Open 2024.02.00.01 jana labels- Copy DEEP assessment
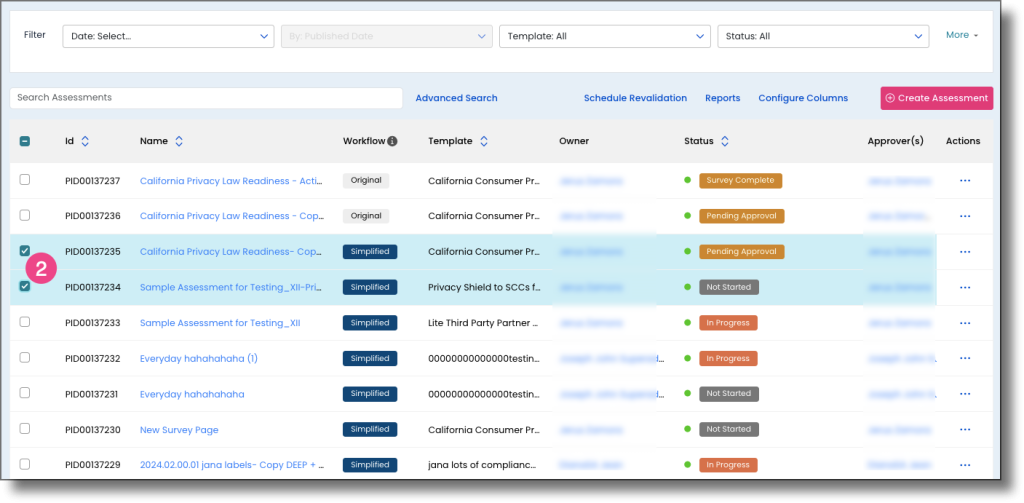 (x=232, y=465)
